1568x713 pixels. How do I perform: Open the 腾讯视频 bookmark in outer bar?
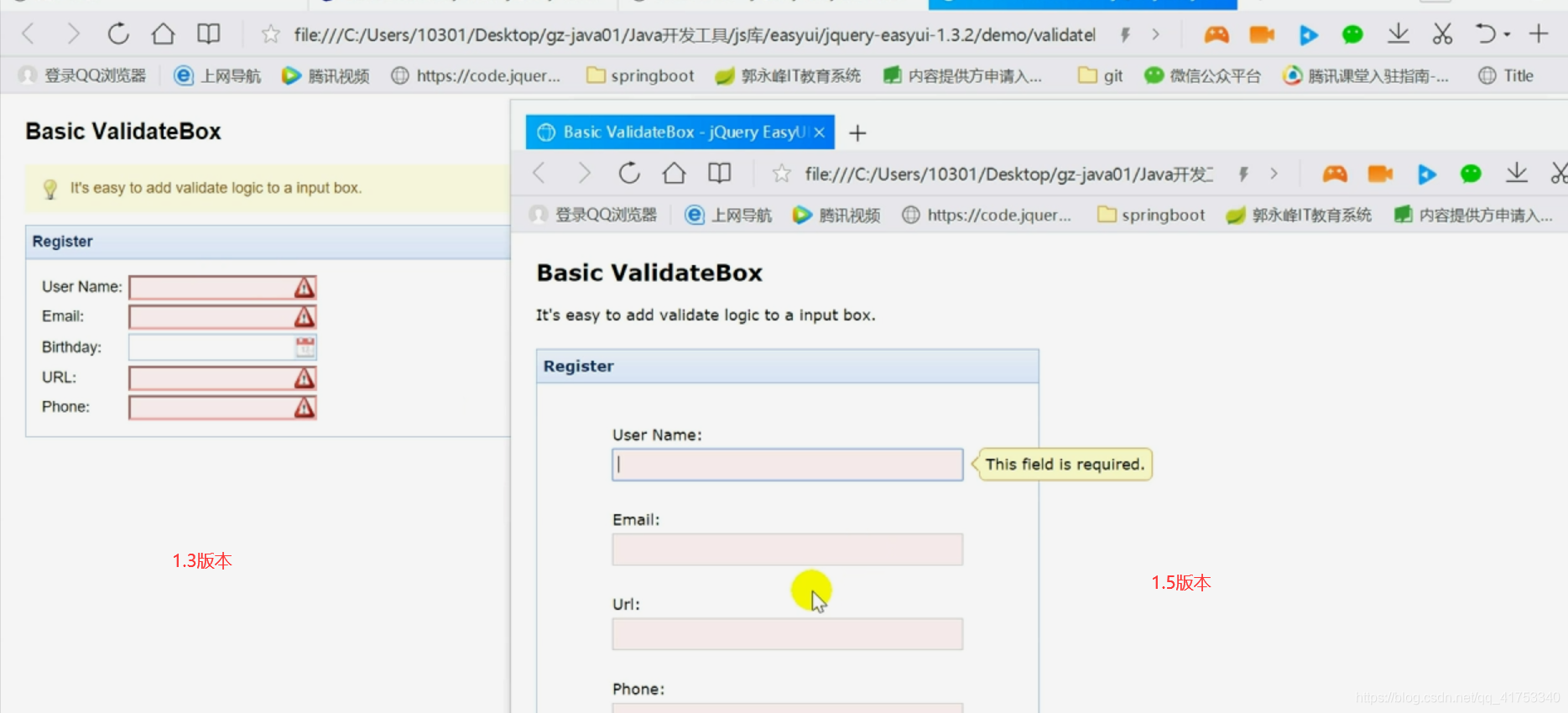tap(326, 75)
